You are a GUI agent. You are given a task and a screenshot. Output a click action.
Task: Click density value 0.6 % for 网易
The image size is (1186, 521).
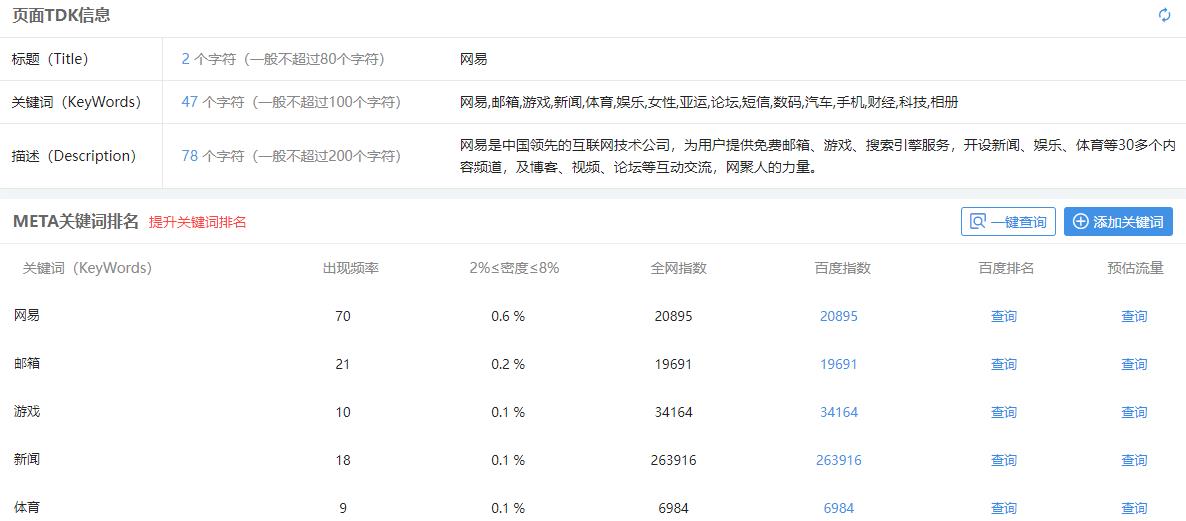coord(508,316)
